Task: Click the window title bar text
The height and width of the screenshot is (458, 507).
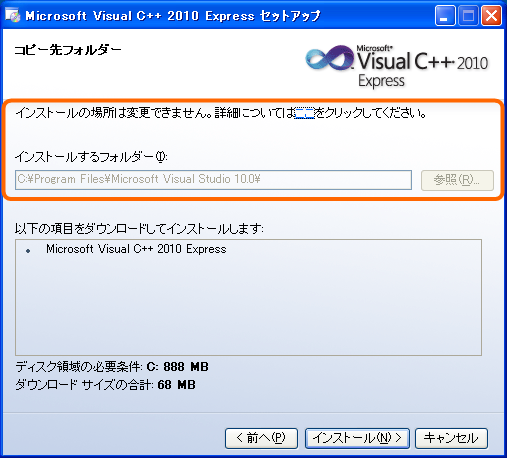Action: 173,16
